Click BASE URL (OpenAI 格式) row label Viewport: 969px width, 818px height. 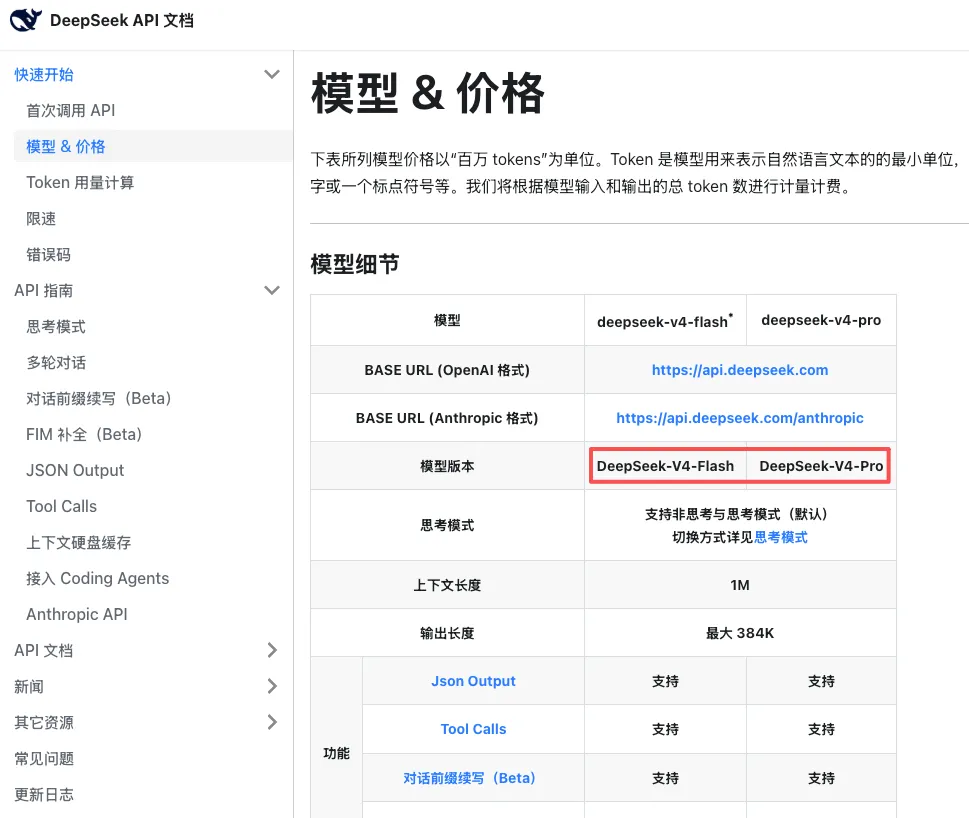point(447,370)
